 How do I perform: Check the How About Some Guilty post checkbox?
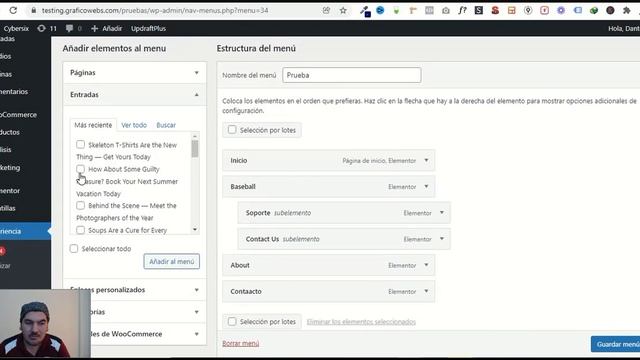80,169
